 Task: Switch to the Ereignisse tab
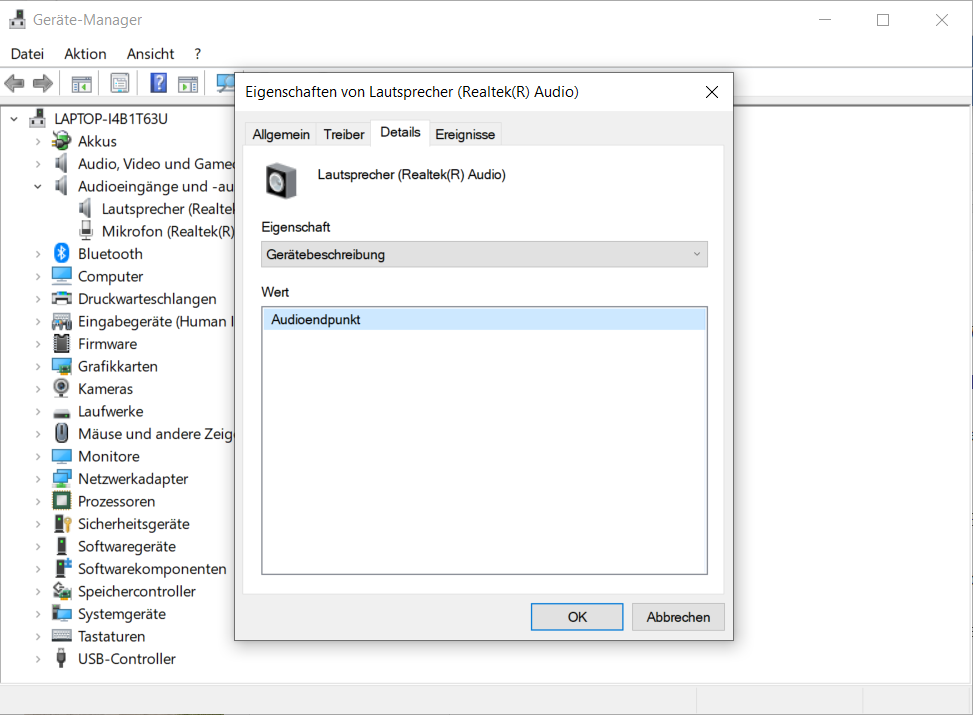click(x=465, y=134)
